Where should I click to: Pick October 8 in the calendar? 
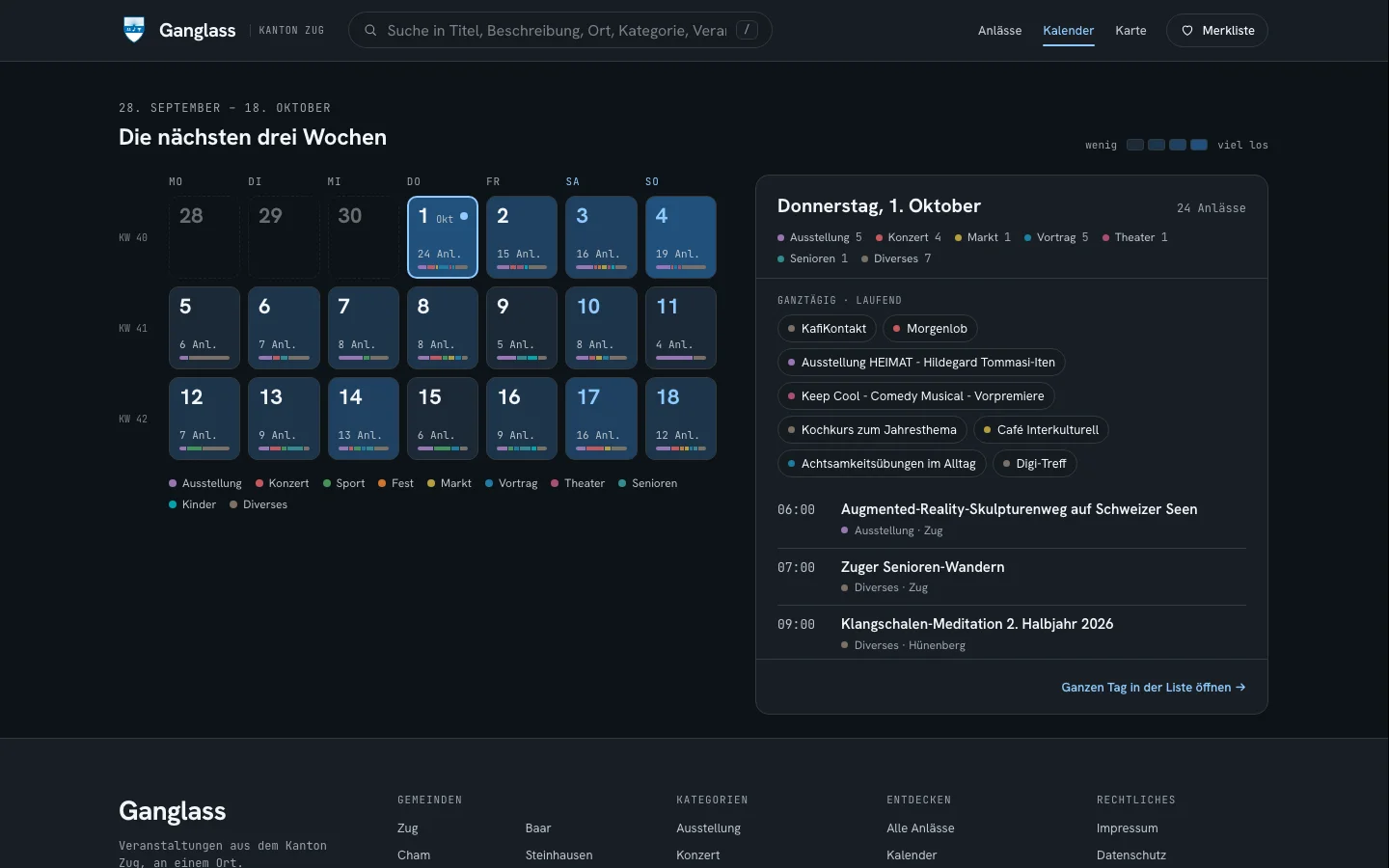pos(443,328)
